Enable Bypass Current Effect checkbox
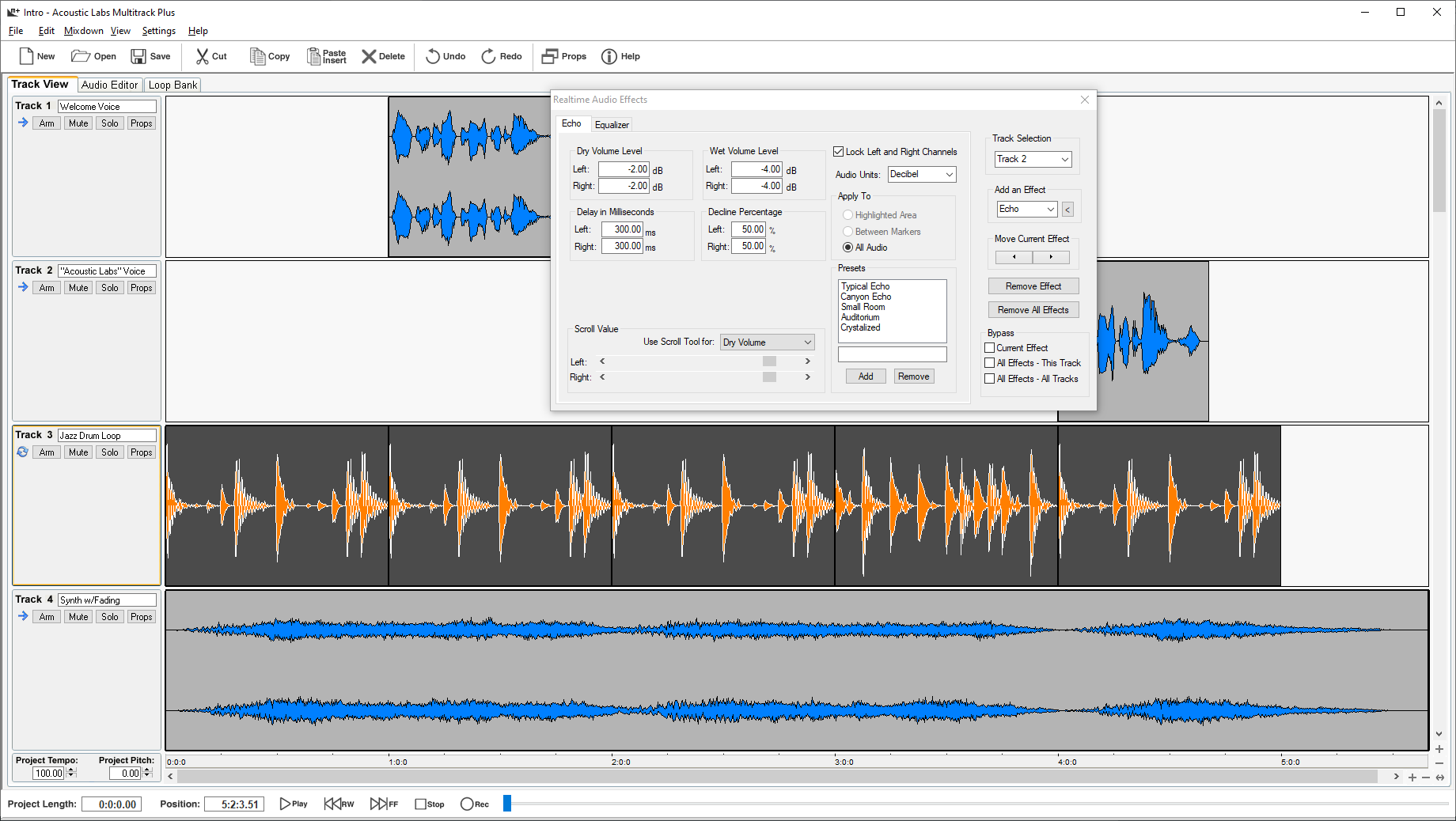Screen dimensions: 1456x821 pyautogui.click(x=989, y=348)
